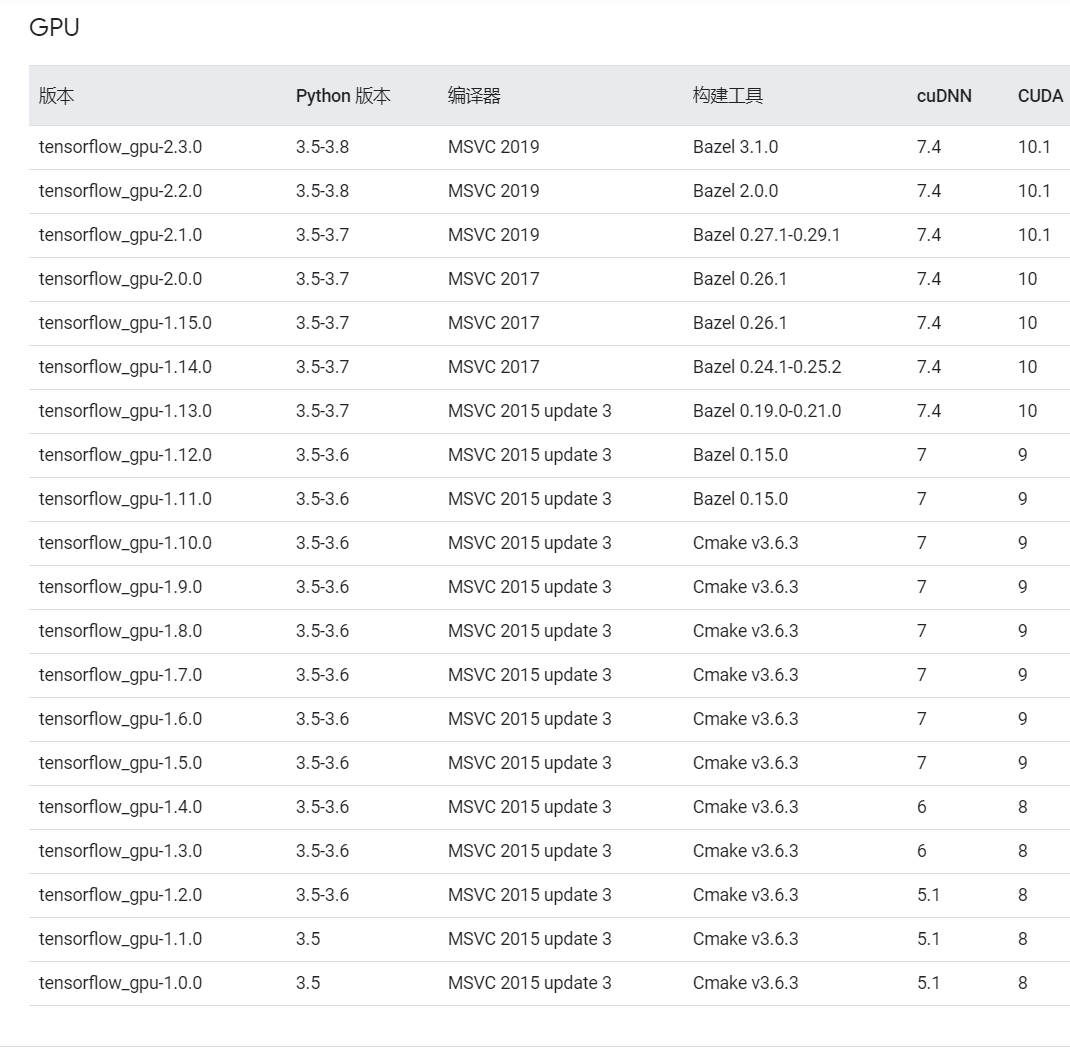The height and width of the screenshot is (1048, 1070).
Task: Click the 版本 column header
Action: coord(56,96)
